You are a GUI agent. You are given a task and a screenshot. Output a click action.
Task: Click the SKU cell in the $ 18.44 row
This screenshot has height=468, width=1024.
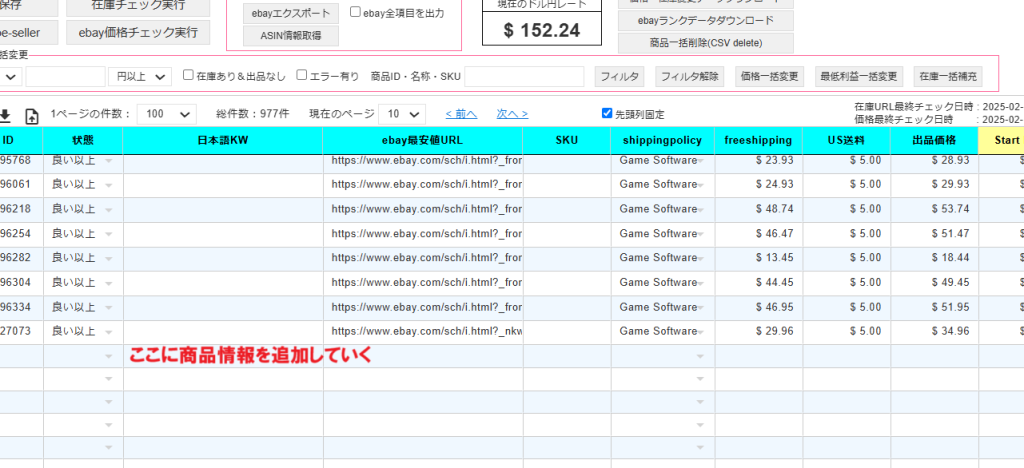click(x=567, y=258)
